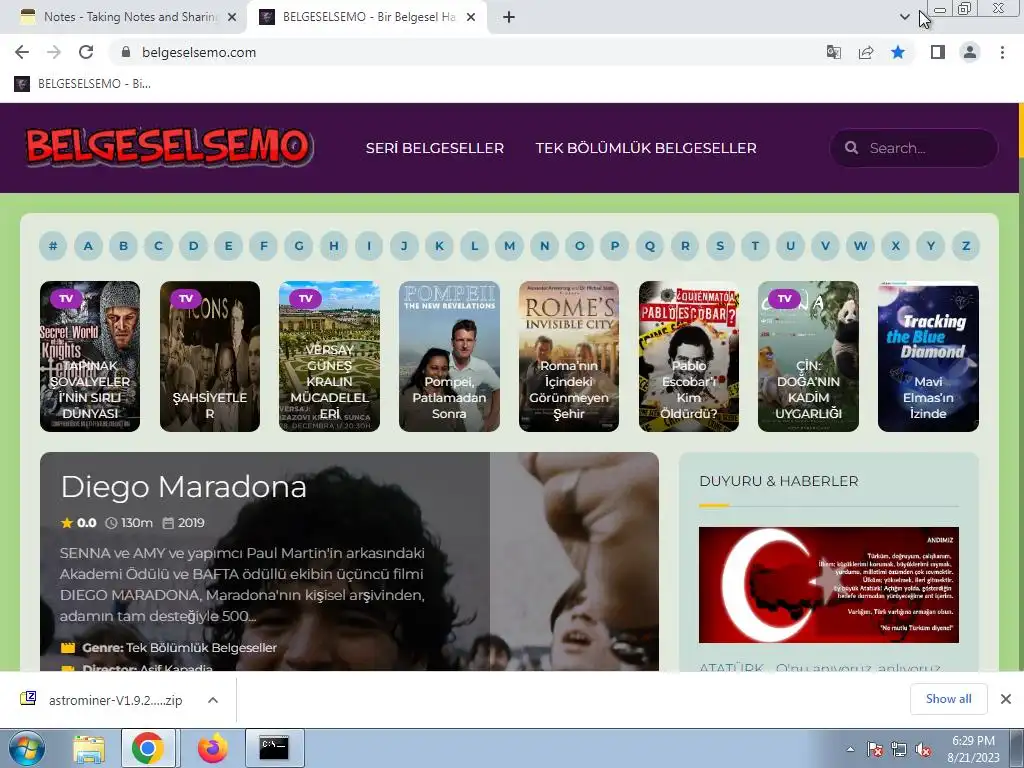The image size is (1024, 768).
Task: Filter documentaries by letter S
Action: (x=720, y=246)
